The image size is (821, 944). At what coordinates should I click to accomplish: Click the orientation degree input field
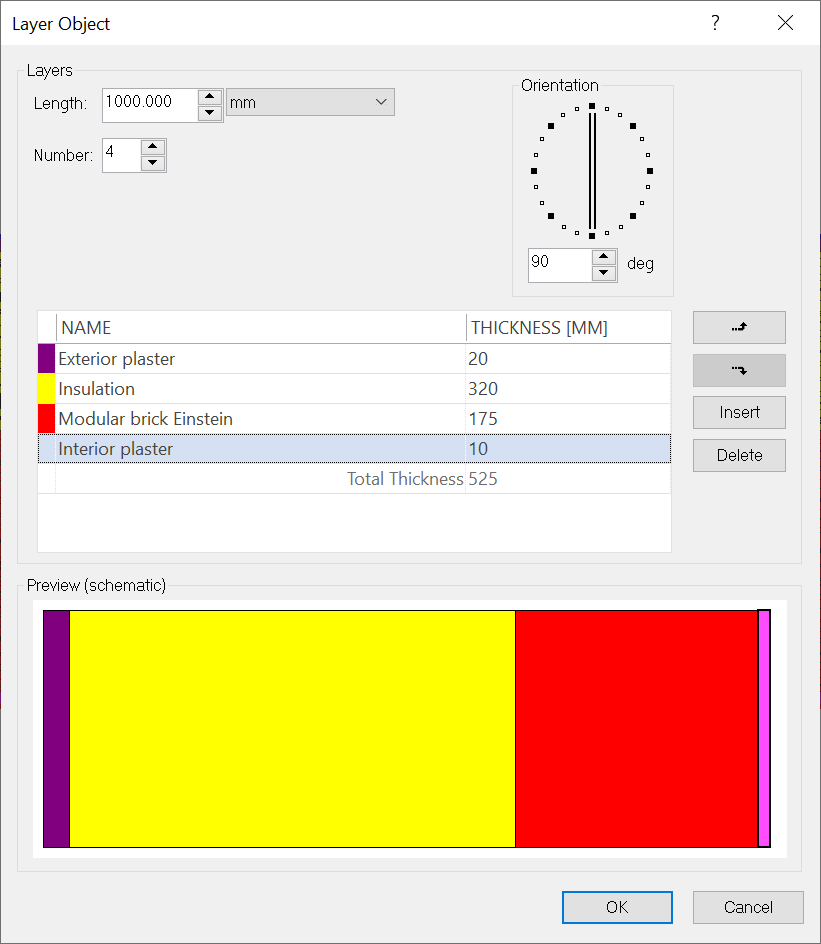pos(560,265)
